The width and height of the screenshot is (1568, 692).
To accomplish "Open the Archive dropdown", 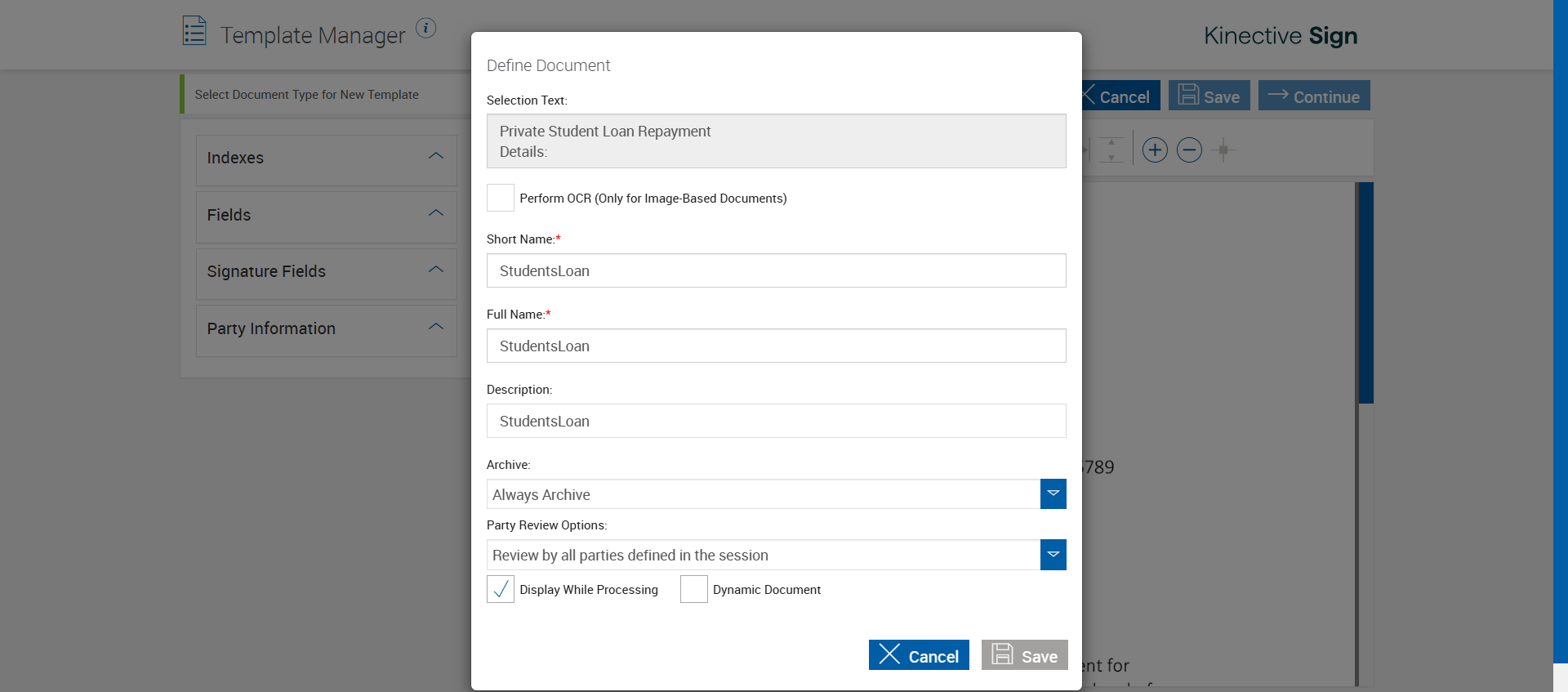I will coord(1053,494).
